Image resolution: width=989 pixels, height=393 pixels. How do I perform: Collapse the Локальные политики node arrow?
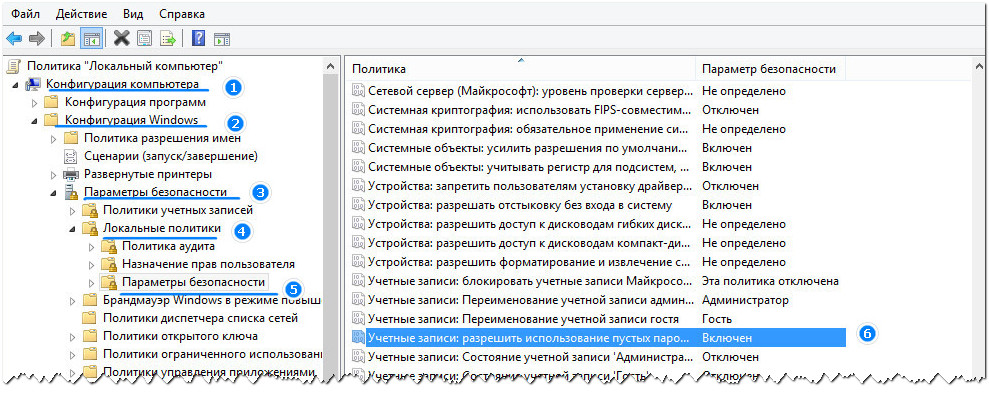click(71, 230)
